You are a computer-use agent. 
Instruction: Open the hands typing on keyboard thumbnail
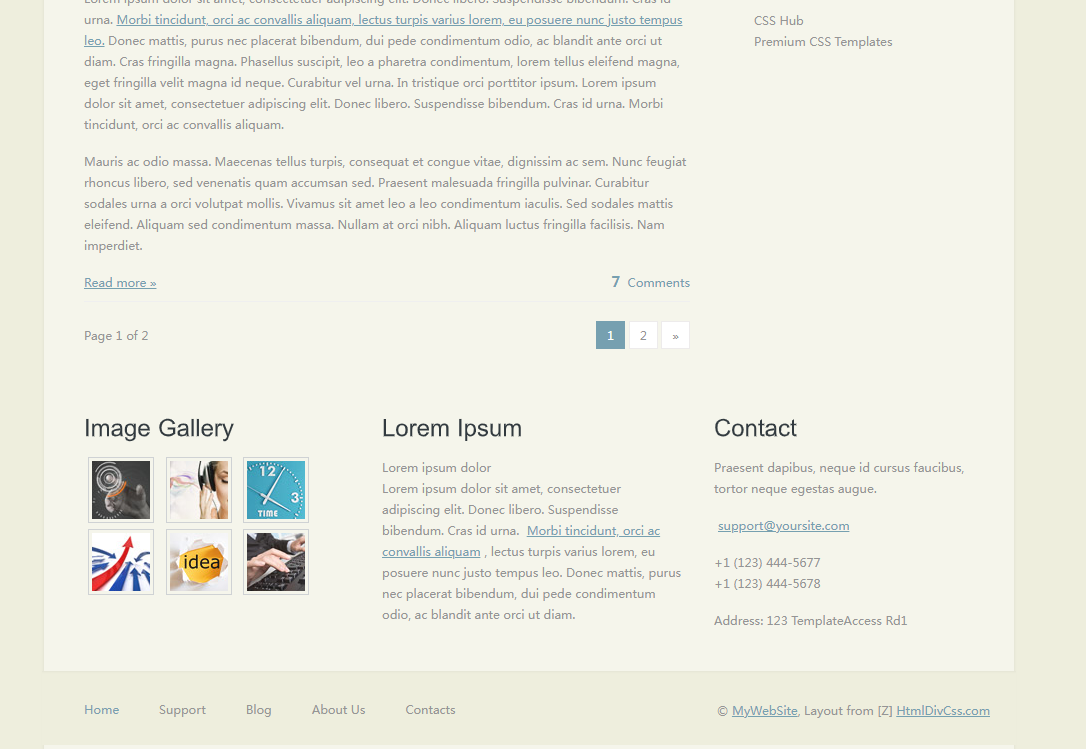275,562
